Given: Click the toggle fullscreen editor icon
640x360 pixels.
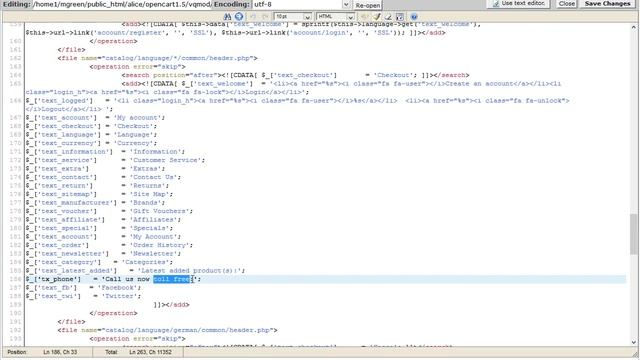Looking at the screenshot, I should [400, 17].
